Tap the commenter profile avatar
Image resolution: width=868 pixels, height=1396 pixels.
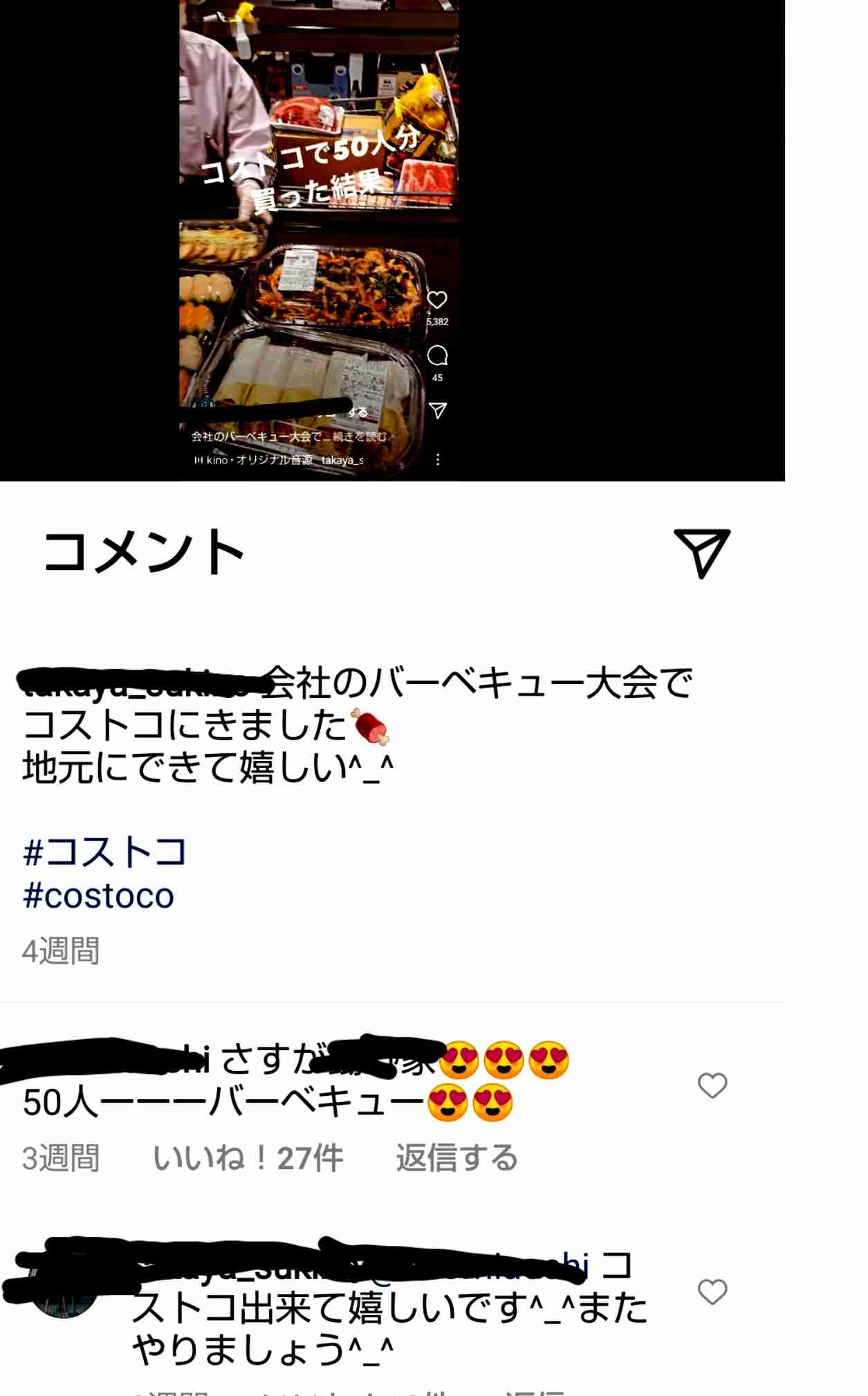pyautogui.click(x=64, y=1295)
